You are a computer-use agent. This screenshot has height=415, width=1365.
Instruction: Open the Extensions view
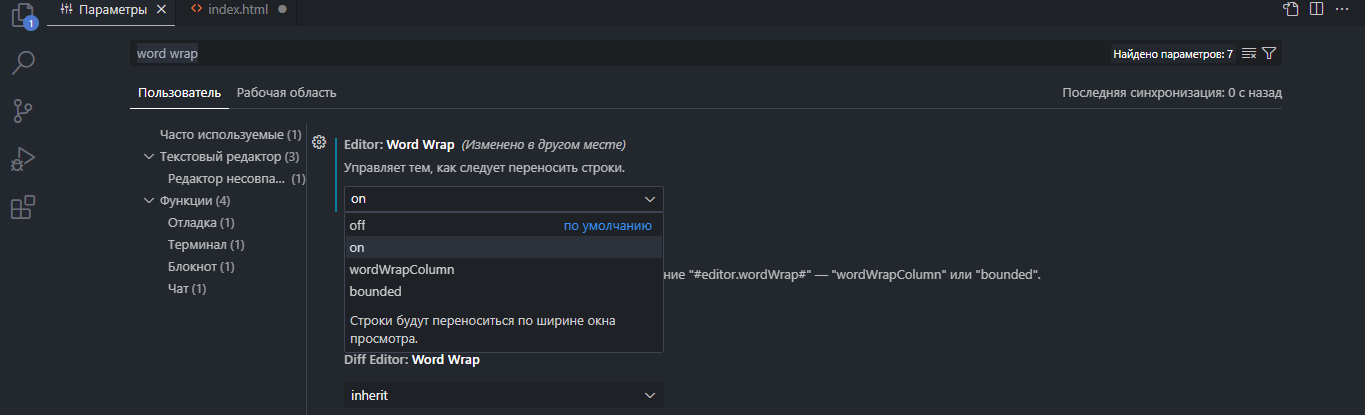point(22,207)
